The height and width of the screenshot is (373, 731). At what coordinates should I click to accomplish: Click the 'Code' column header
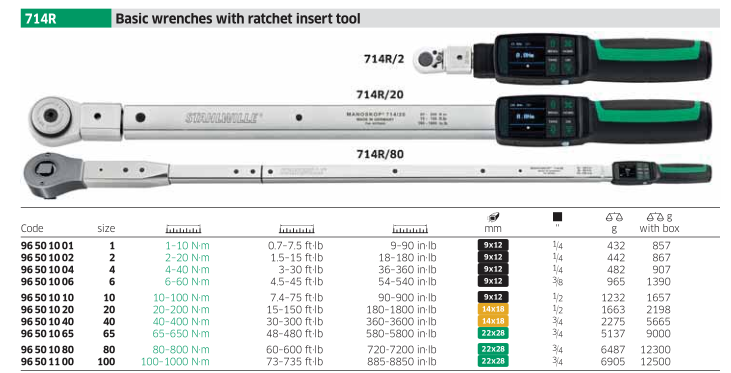[x=32, y=228]
